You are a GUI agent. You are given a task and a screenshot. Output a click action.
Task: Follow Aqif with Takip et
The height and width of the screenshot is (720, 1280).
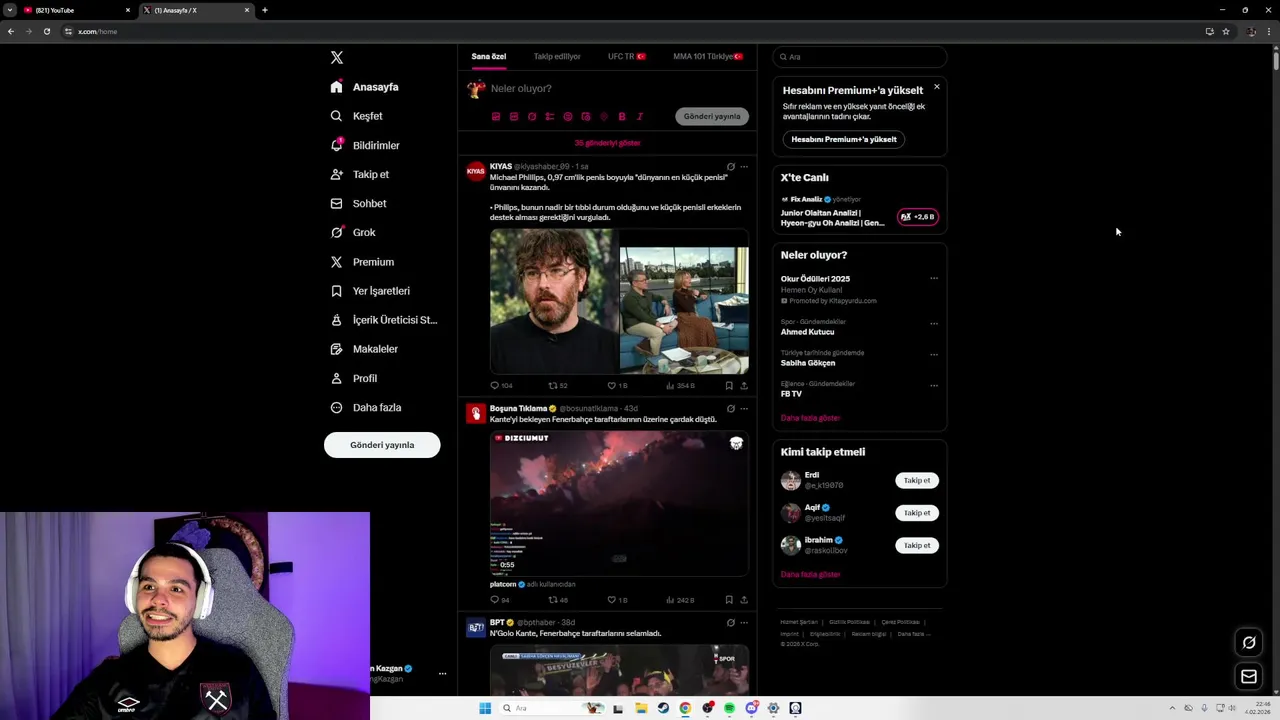click(x=917, y=513)
